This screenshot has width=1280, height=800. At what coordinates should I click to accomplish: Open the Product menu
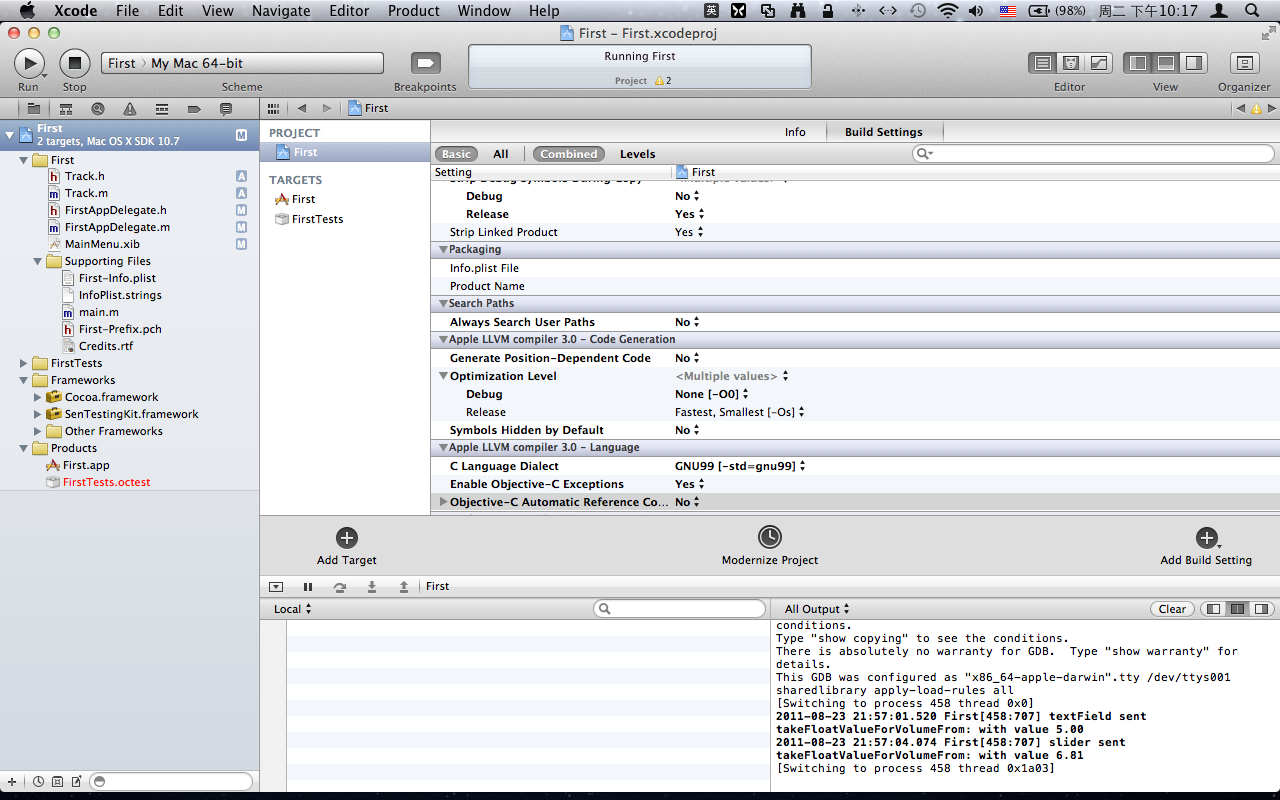point(414,11)
